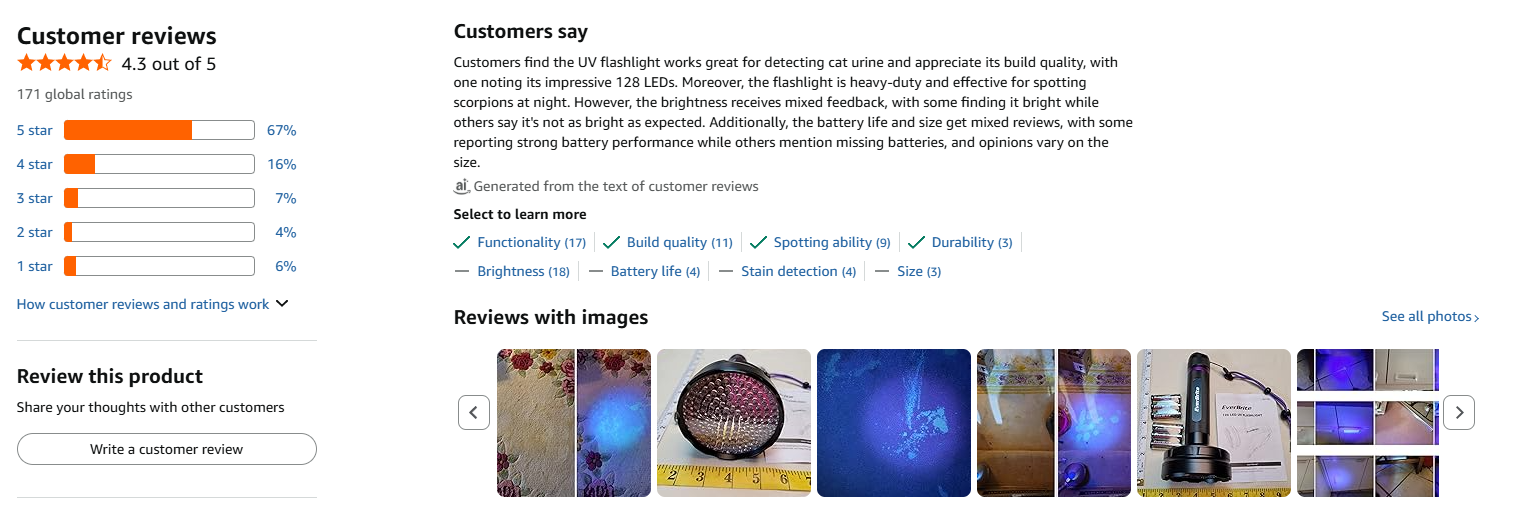Click the previous images carousel arrow
This screenshot has width=1519, height=513.
(x=474, y=412)
